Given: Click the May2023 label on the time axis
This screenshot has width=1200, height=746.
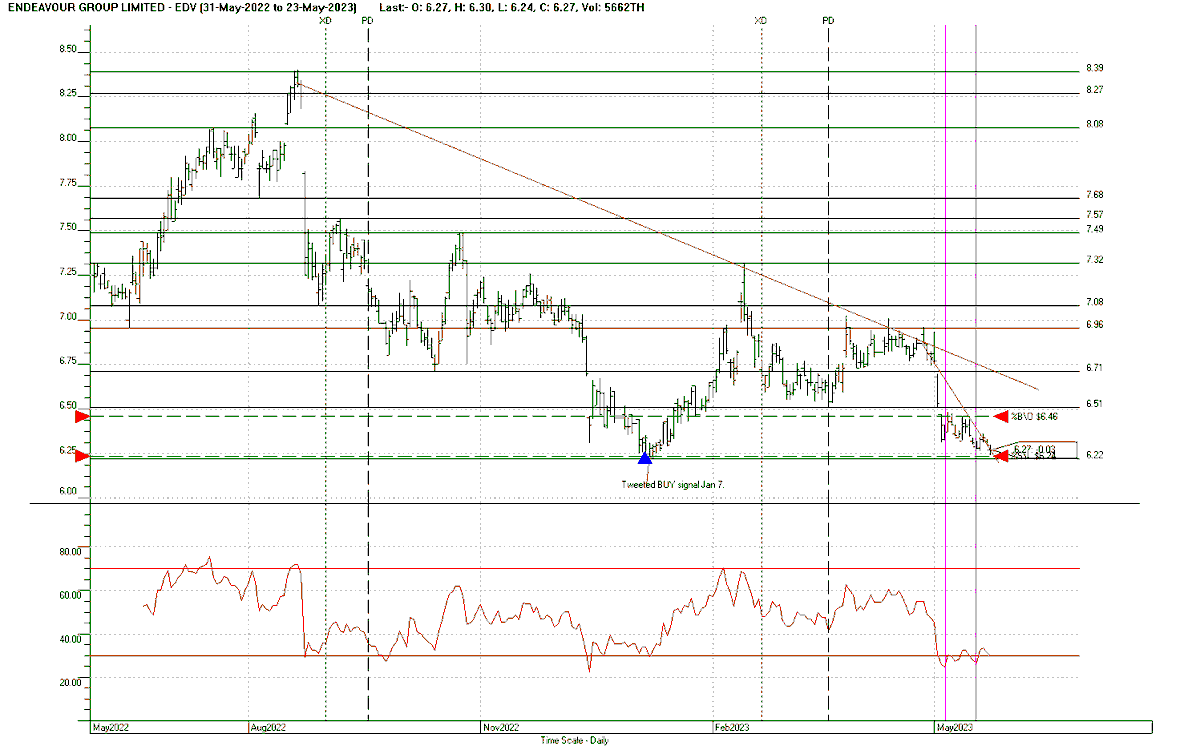Looking at the screenshot, I should (x=955, y=727).
